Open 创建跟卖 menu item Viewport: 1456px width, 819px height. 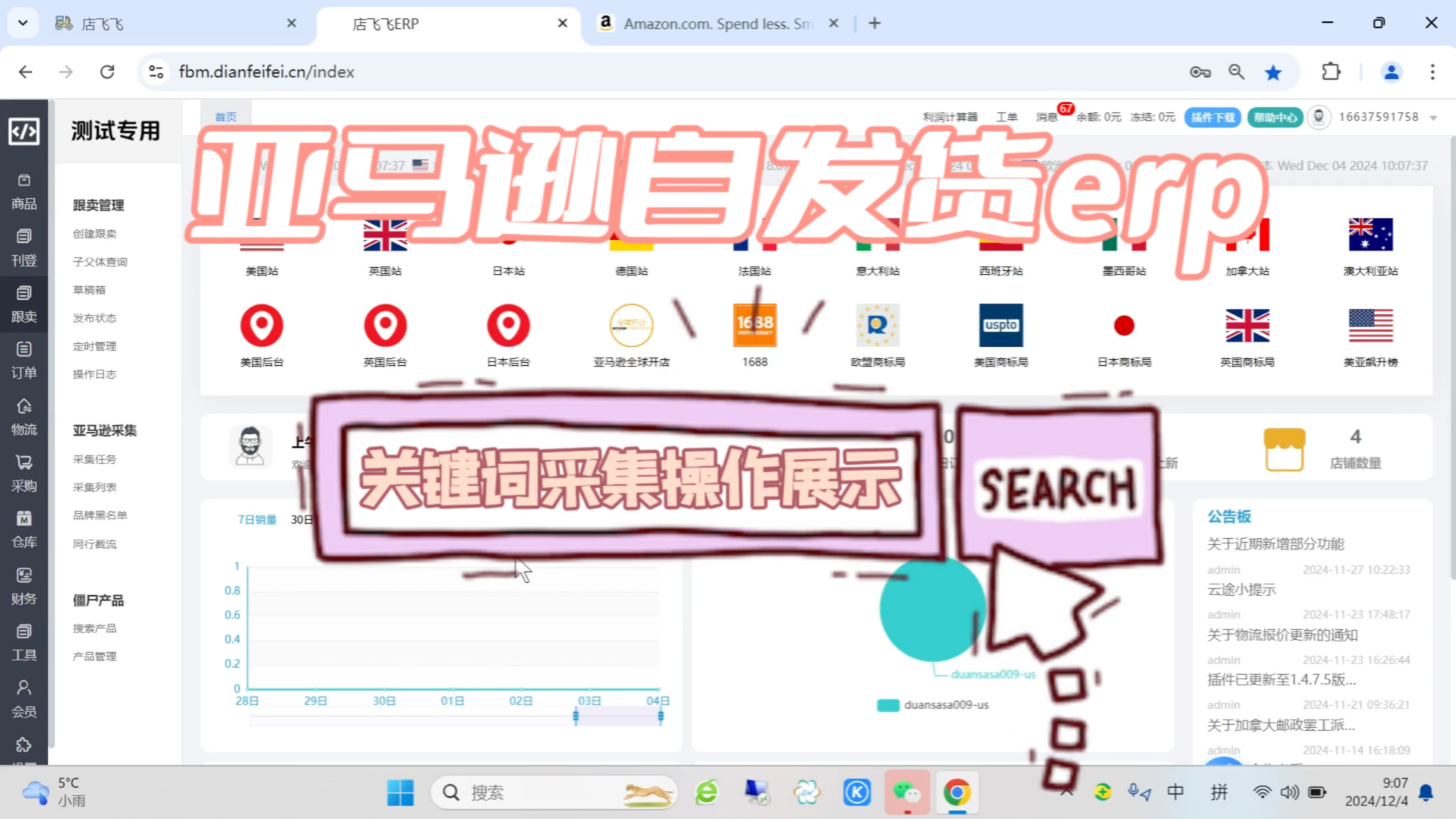point(95,234)
